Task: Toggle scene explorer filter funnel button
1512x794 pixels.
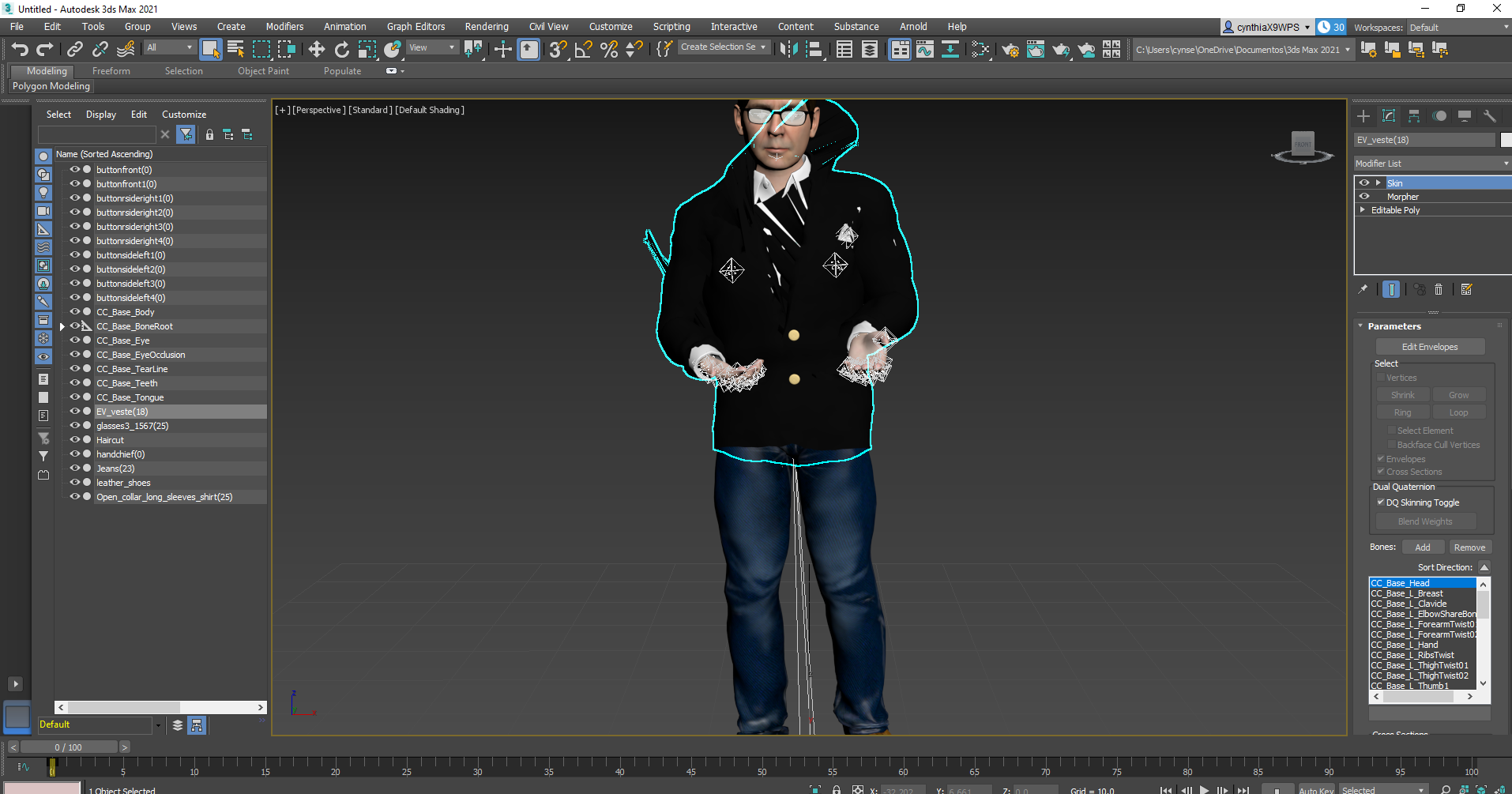Action: point(186,135)
